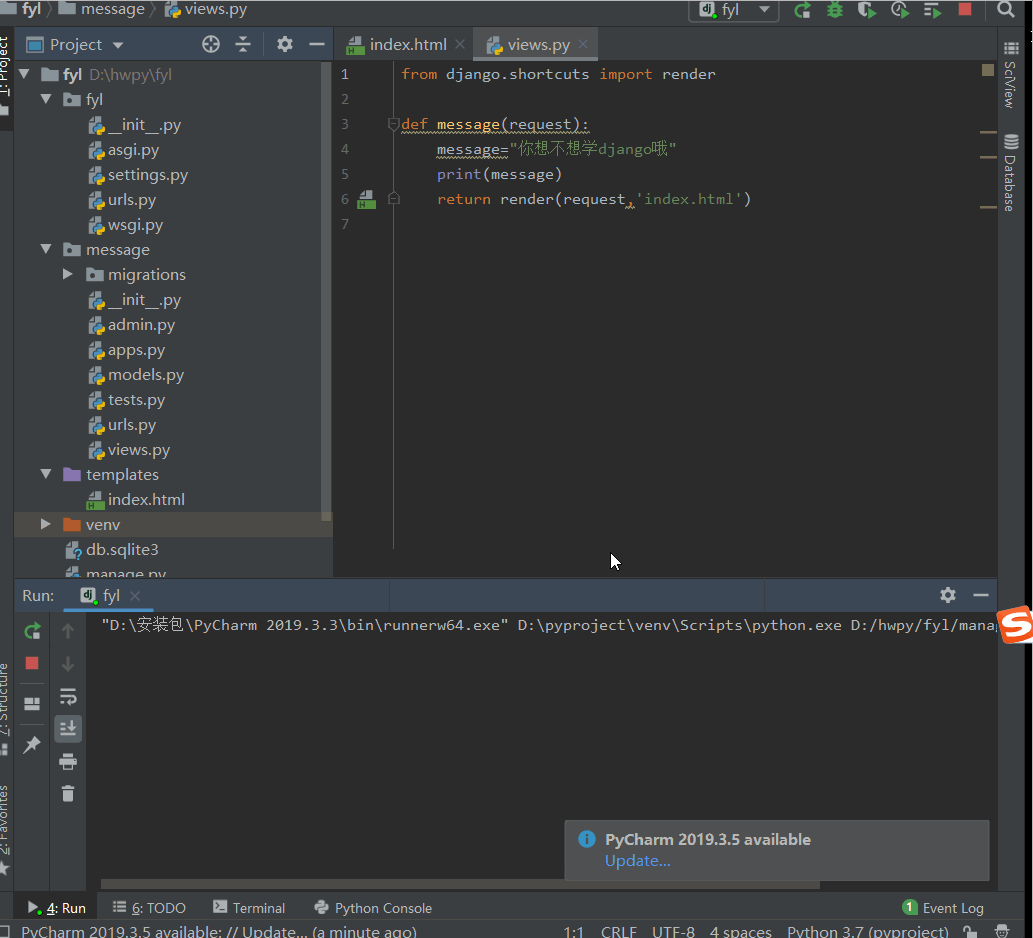
Task: Locate current file in Project tree
Action: pos(211,44)
